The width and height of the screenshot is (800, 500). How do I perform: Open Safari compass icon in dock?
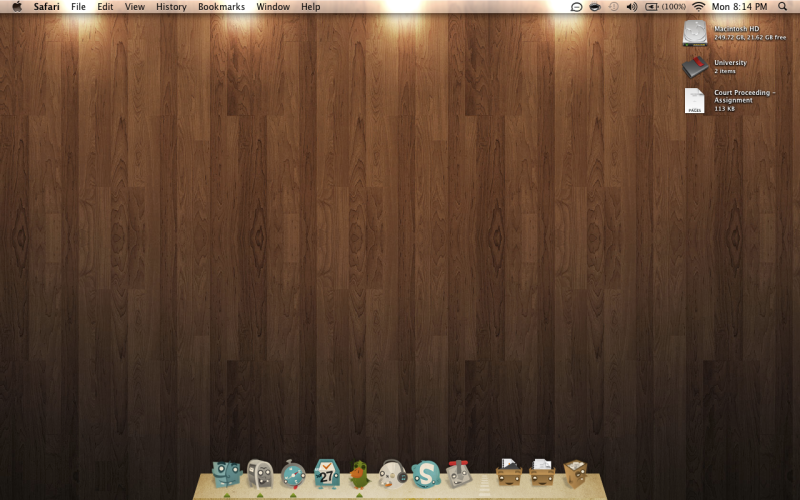tap(293, 474)
